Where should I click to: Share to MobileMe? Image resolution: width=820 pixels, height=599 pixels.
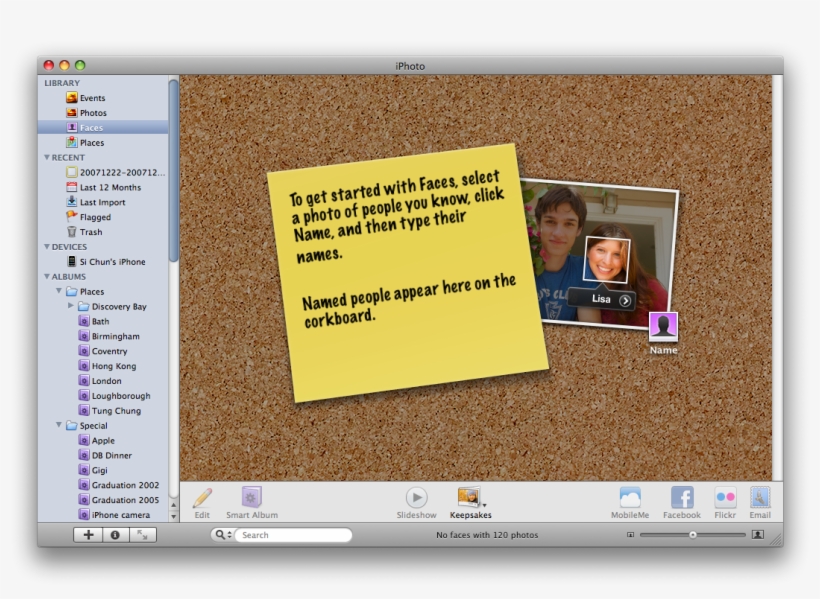[x=630, y=503]
